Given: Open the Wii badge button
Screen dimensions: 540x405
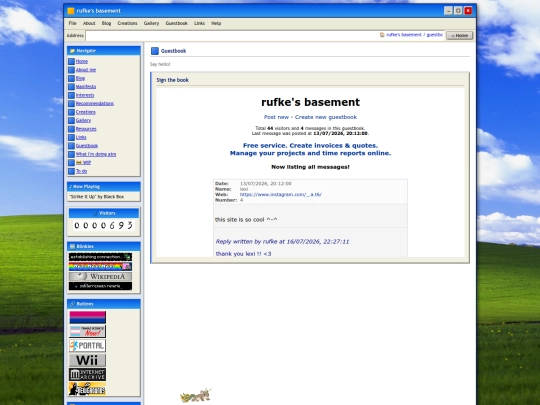Looking at the screenshot, I should pyautogui.click(x=87, y=360).
